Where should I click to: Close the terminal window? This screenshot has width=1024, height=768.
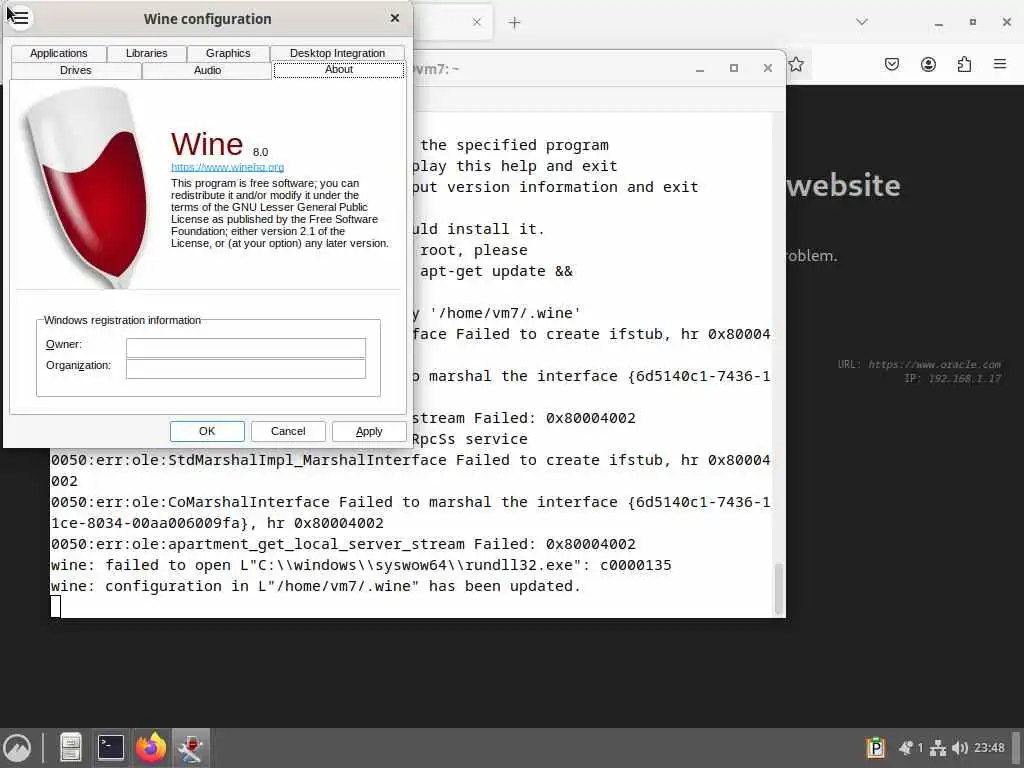coord(768,68)
